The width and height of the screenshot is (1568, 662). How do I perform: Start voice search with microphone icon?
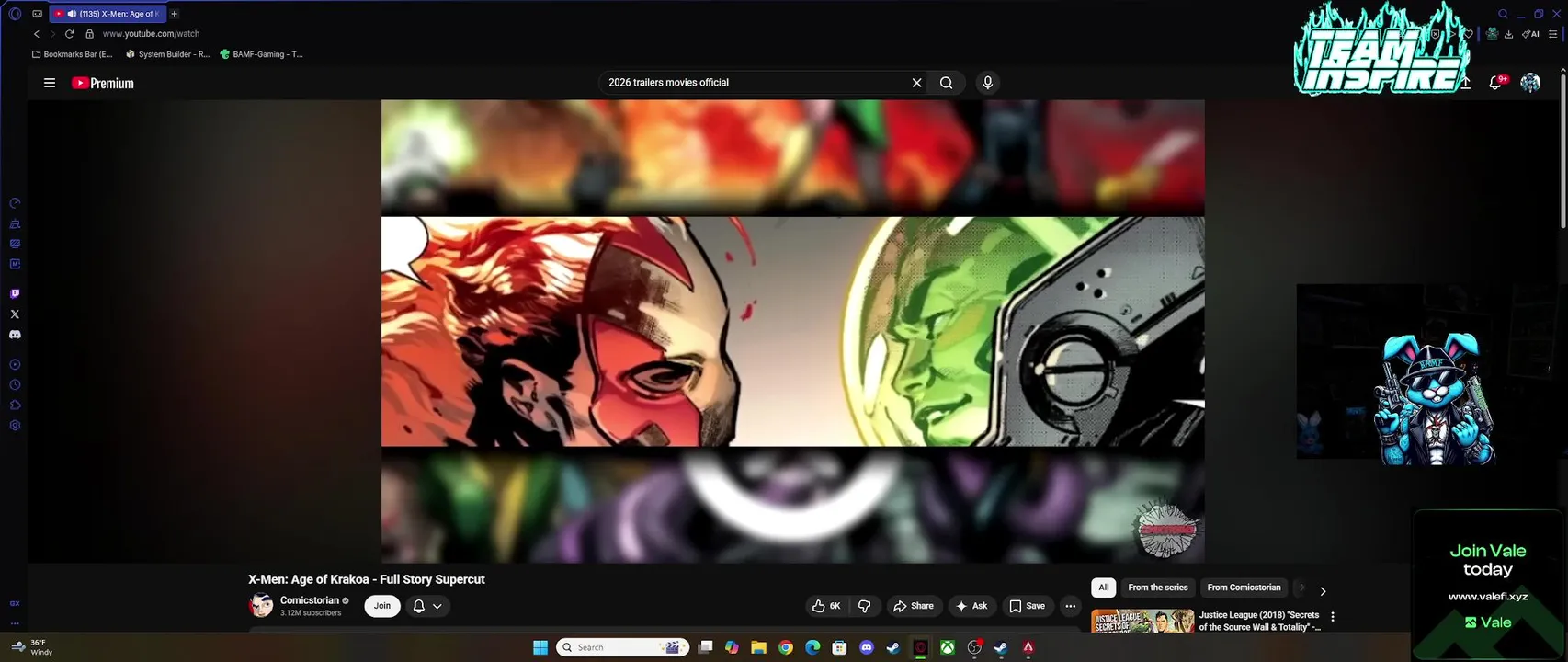(987, 83)
